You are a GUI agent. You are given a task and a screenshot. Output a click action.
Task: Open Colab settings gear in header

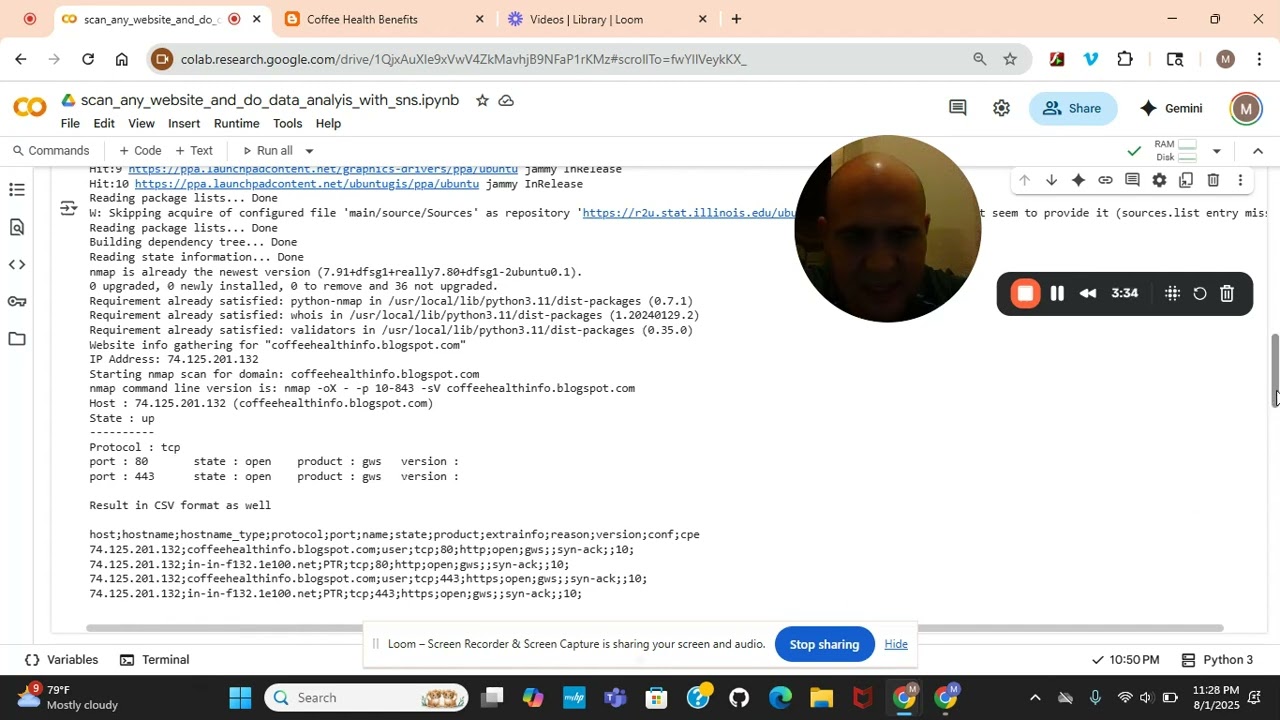(x=1001, y=108)
